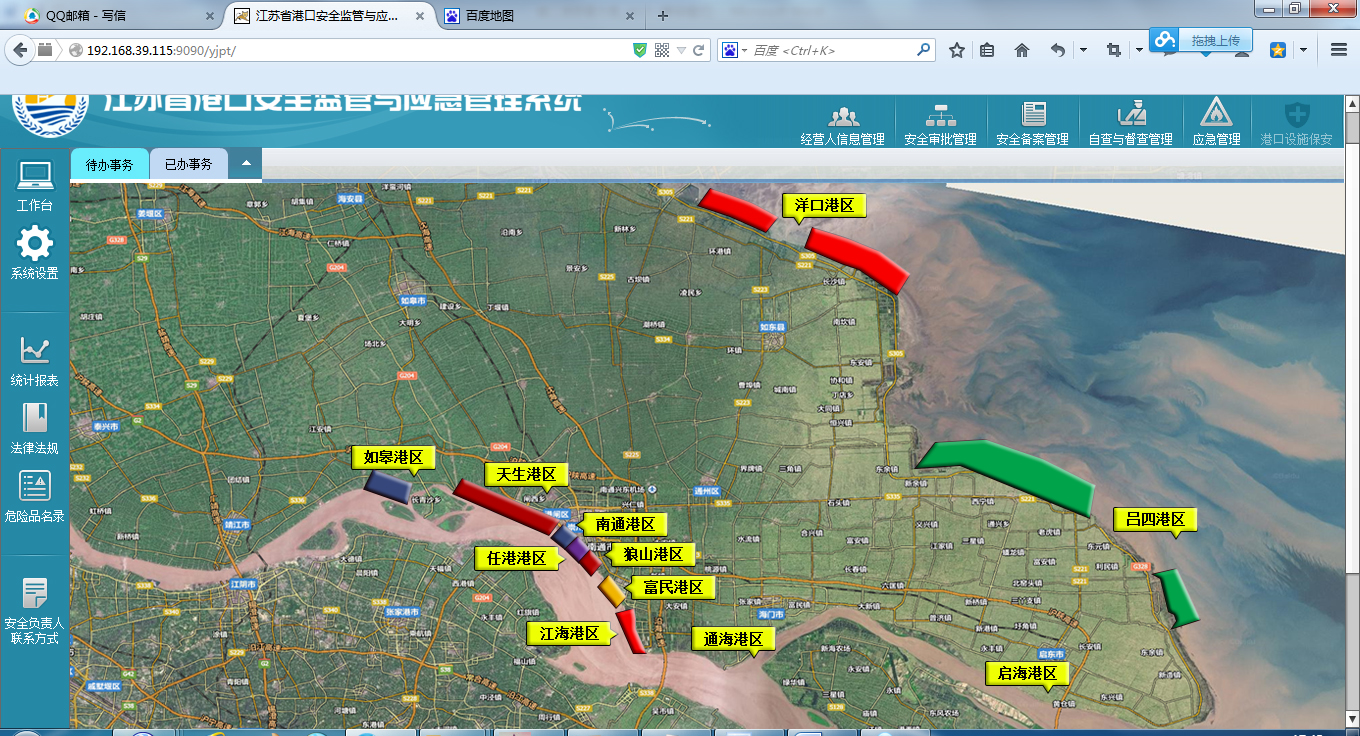Open 自查与督查管理 from the header
The height and width of the screenshot is (736, 1360).
tap(1130, 123)
